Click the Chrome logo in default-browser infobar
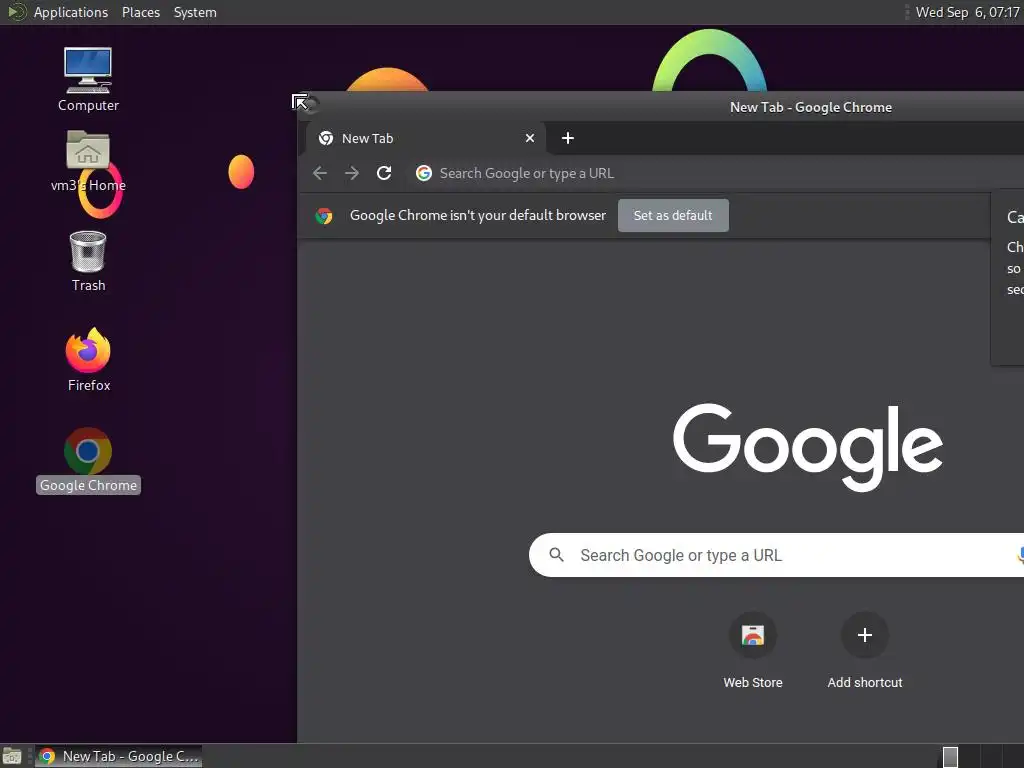The height and width of the screenshot is (768, 1024). (x=324, y=216)
